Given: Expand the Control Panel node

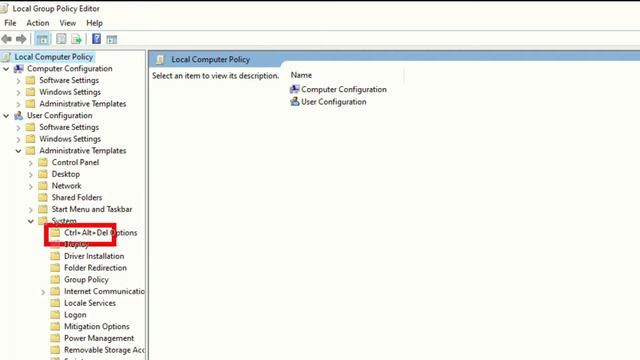Looking at the screenshot, I should 31,163.
